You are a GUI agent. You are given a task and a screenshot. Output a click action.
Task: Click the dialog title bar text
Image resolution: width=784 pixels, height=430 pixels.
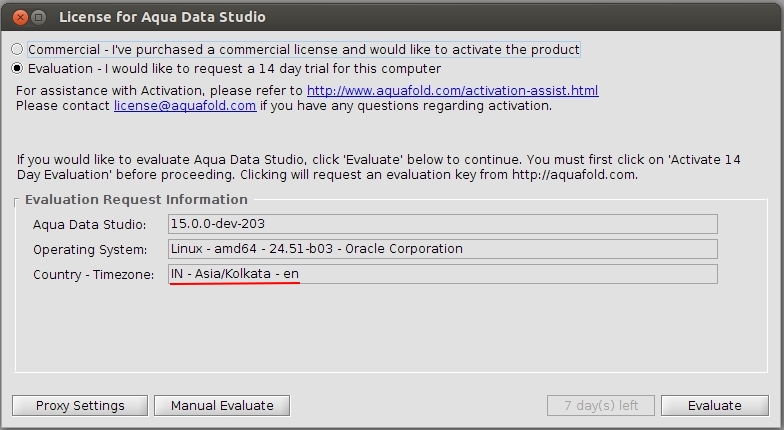coord(162,17)
